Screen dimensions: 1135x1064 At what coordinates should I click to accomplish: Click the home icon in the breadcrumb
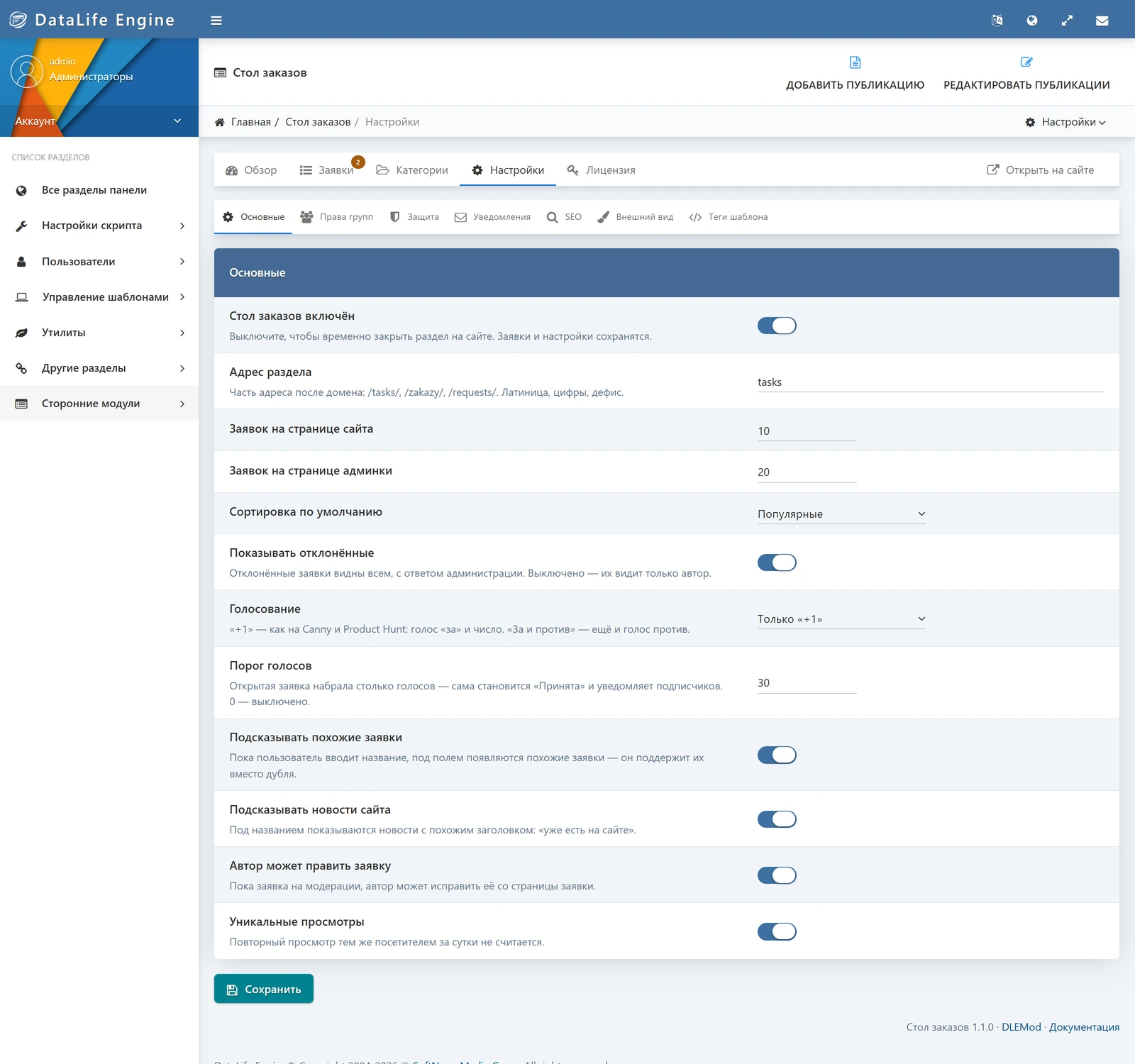point(220,122)
